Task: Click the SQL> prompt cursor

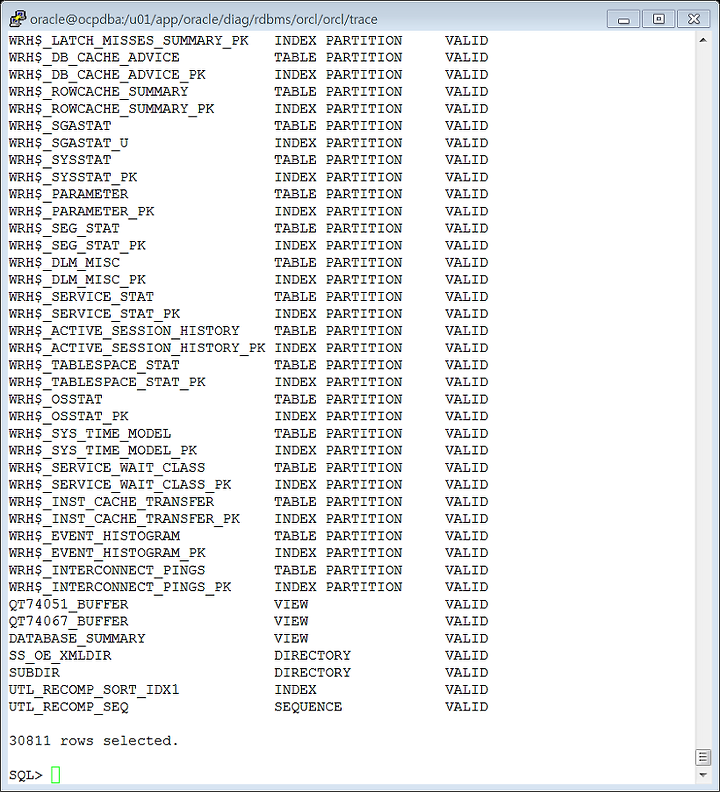Action: (56, 774)
